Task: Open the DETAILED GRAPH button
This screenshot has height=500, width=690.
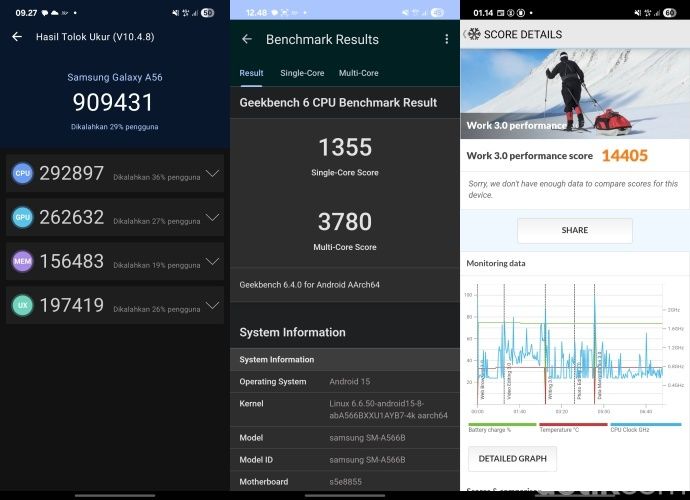Action: [512, 459]
